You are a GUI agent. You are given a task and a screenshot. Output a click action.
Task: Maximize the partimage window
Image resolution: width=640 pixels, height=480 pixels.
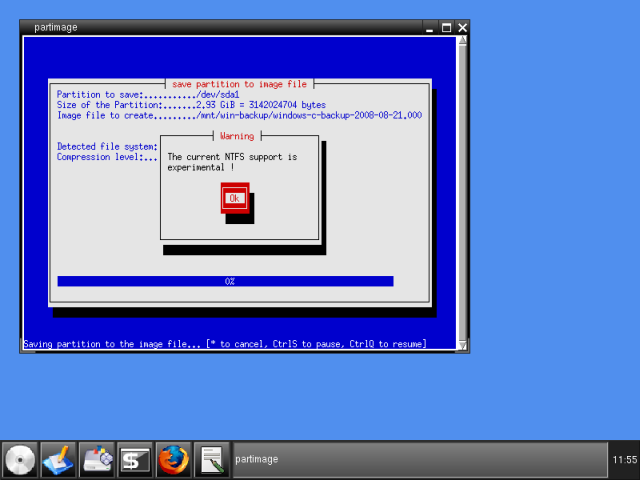click(x=446, y=28)
